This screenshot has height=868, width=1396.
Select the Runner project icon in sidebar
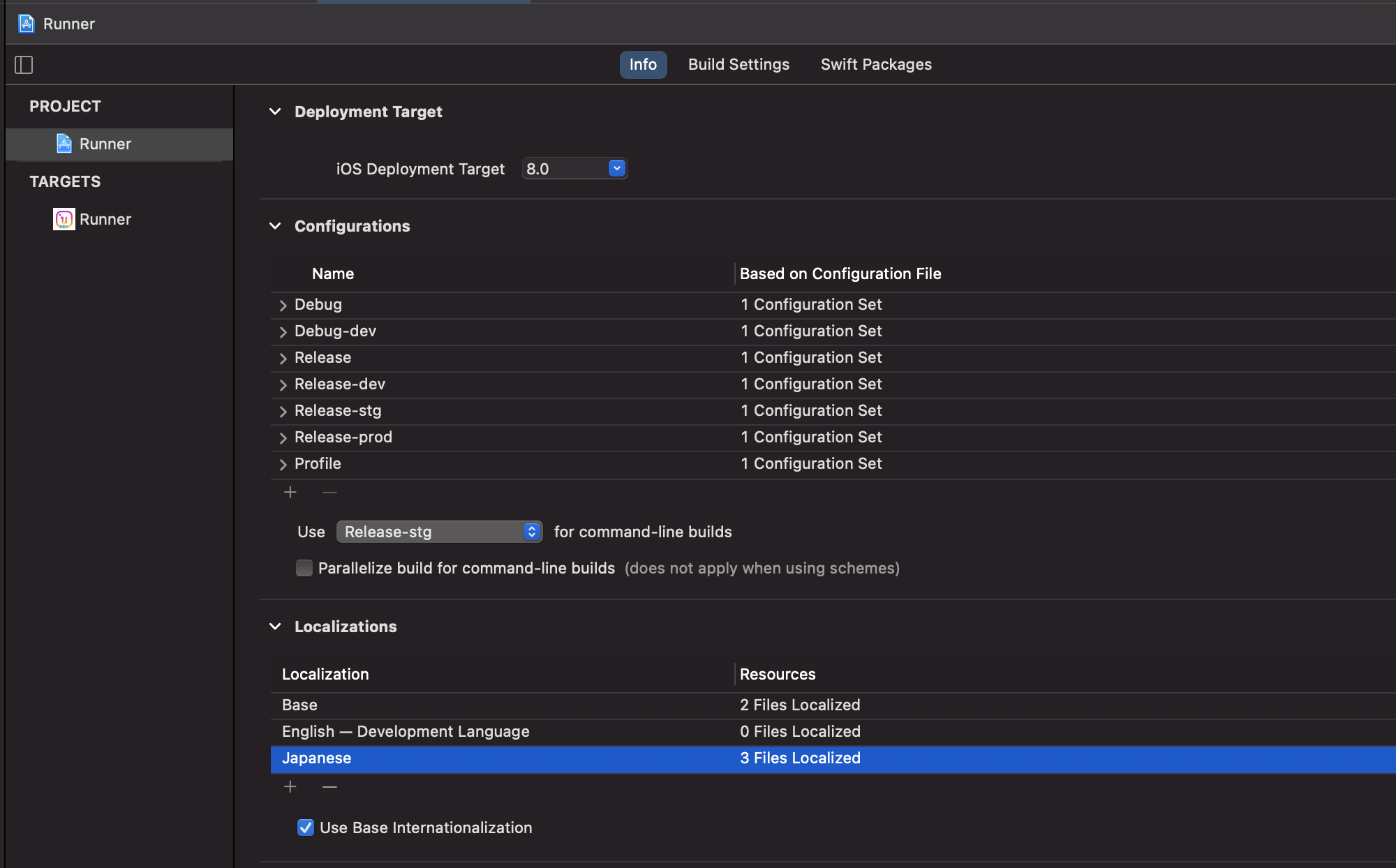coord(64,144)
